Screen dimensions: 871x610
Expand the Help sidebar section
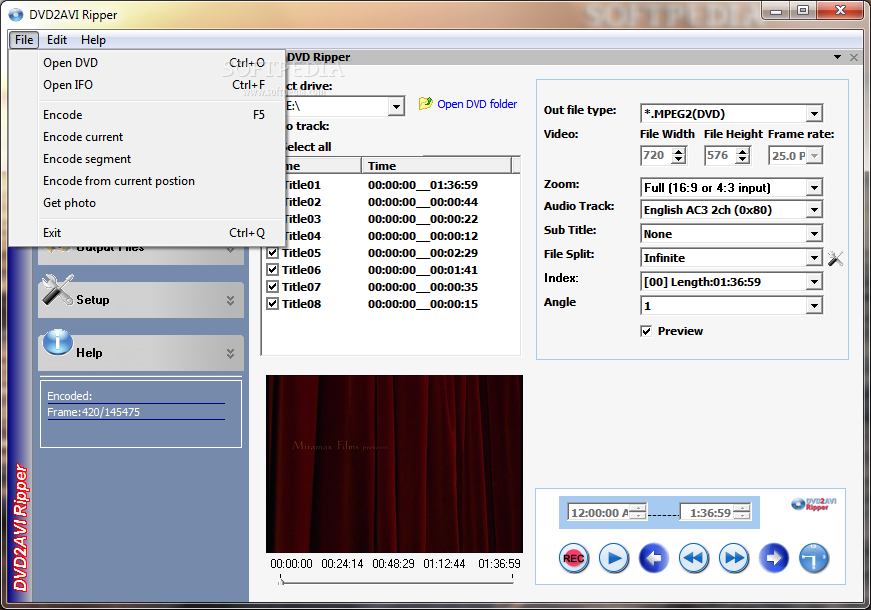231,353
